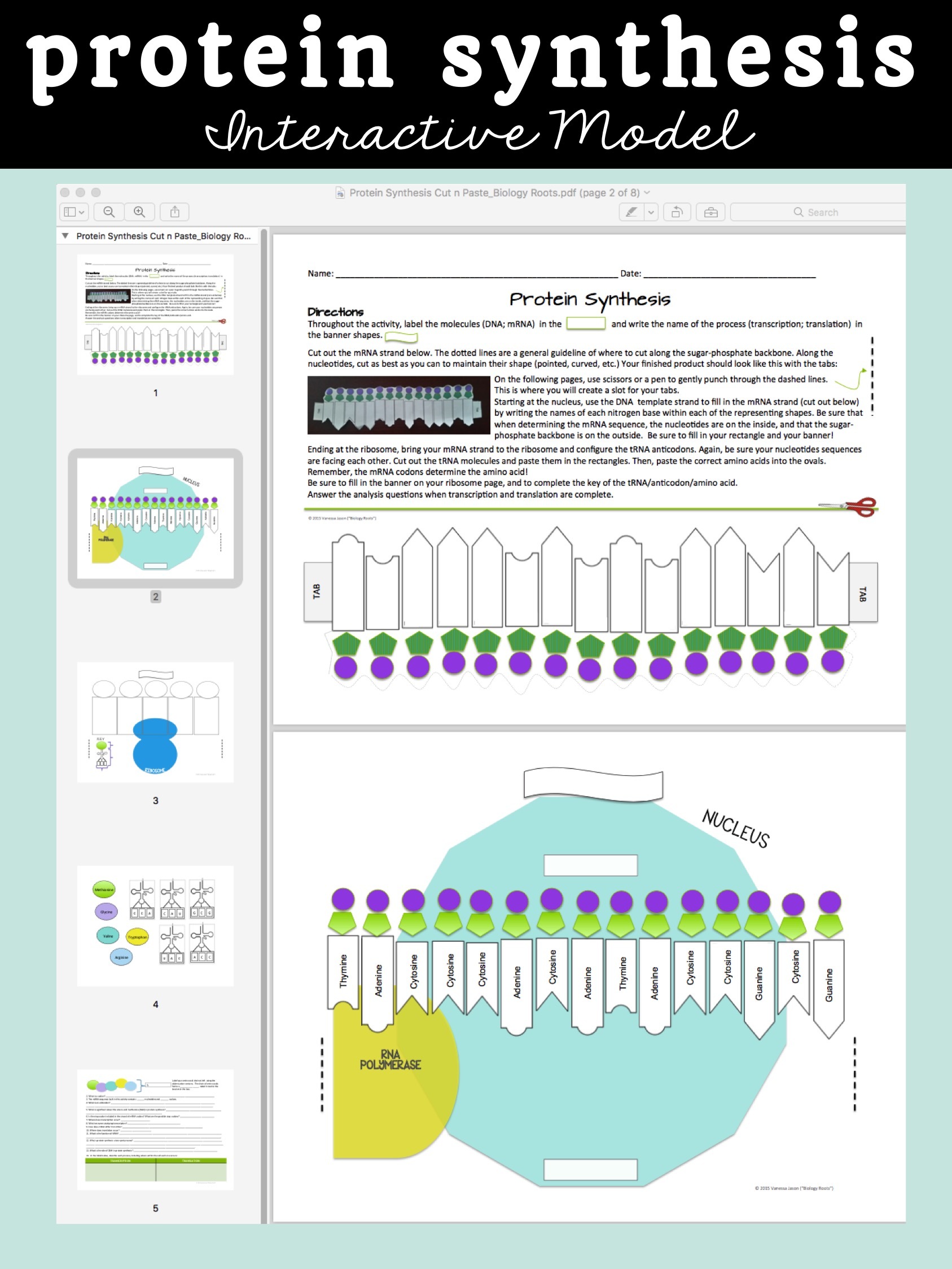952x1269 pixels.
Task: Collapse the Protein Synthesis document tree
Action: click(65, 236)
